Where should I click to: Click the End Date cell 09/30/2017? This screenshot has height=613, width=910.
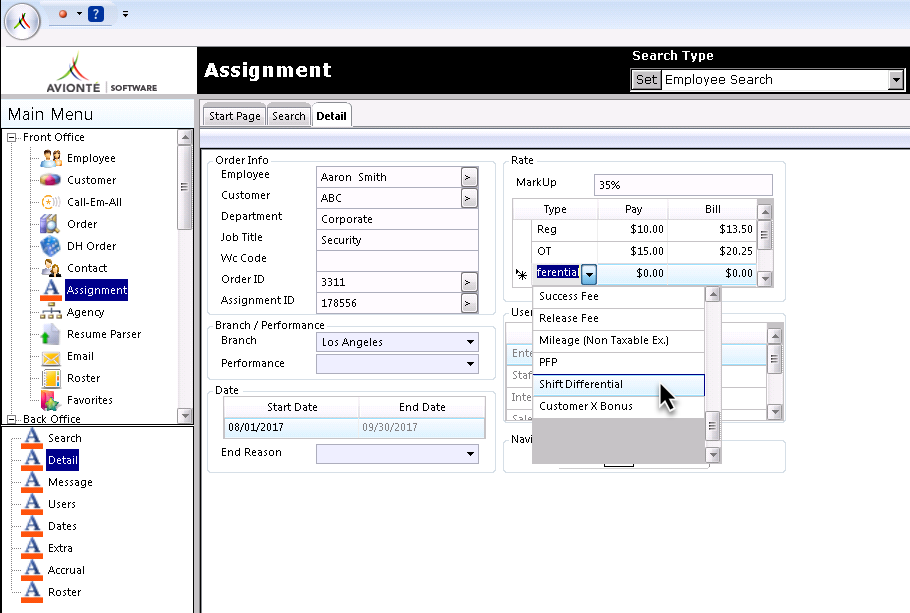click(x=422, y=428)
